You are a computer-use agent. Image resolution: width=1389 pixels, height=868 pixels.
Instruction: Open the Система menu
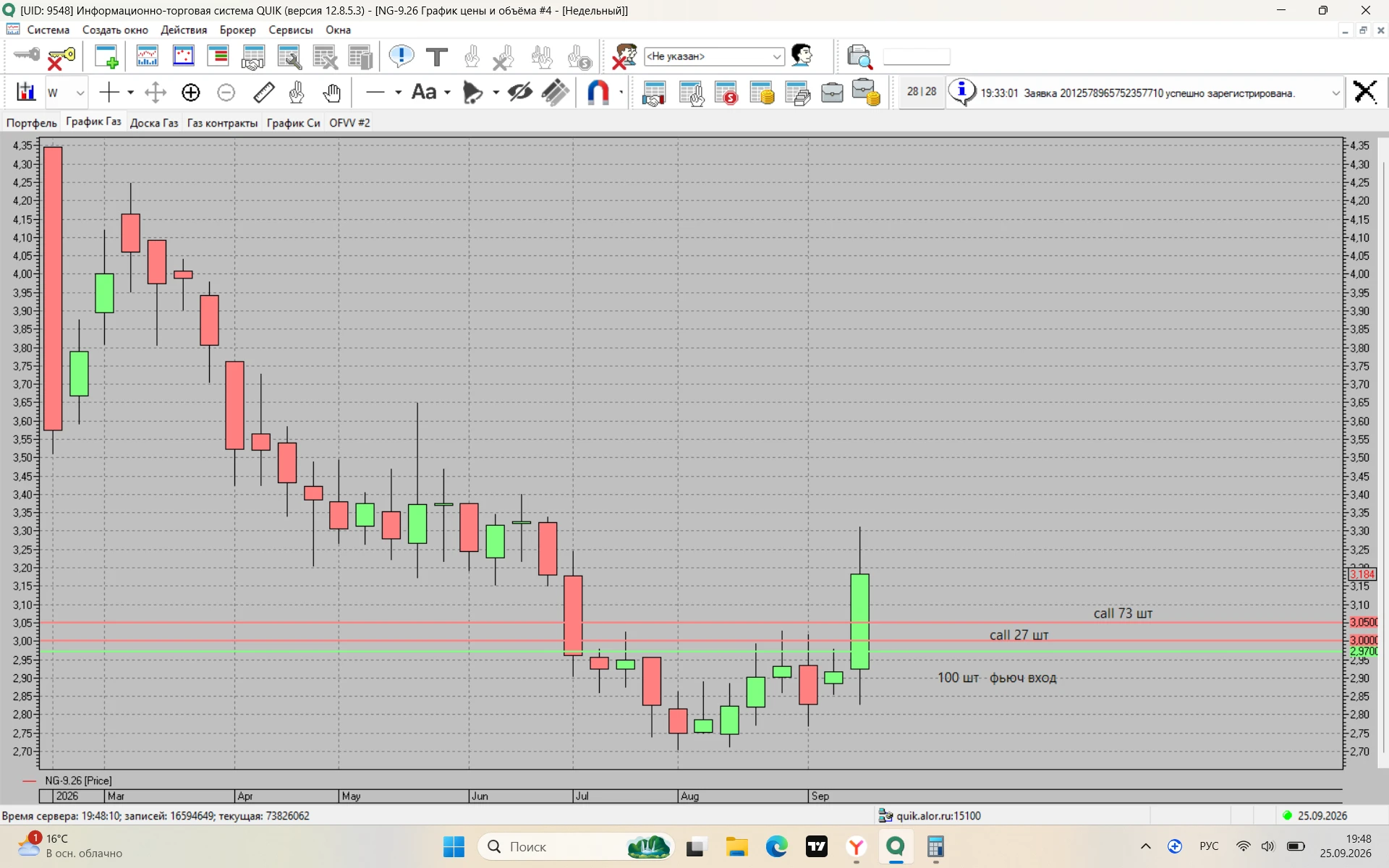[48, 30]
